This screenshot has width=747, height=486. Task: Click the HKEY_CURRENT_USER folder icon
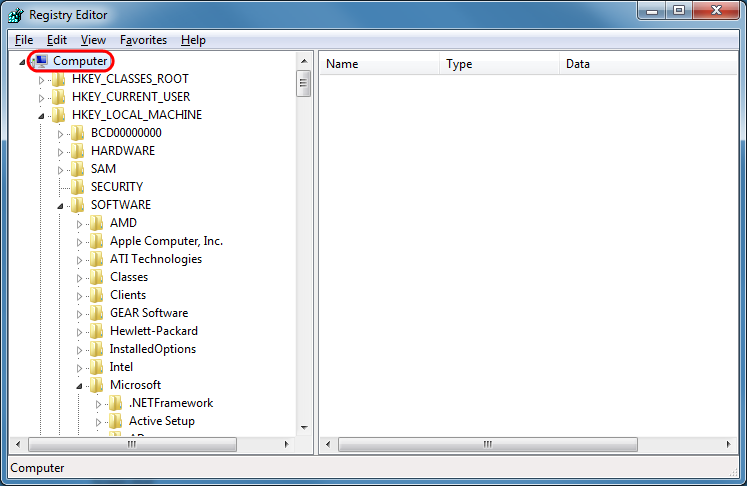point(59,97)
